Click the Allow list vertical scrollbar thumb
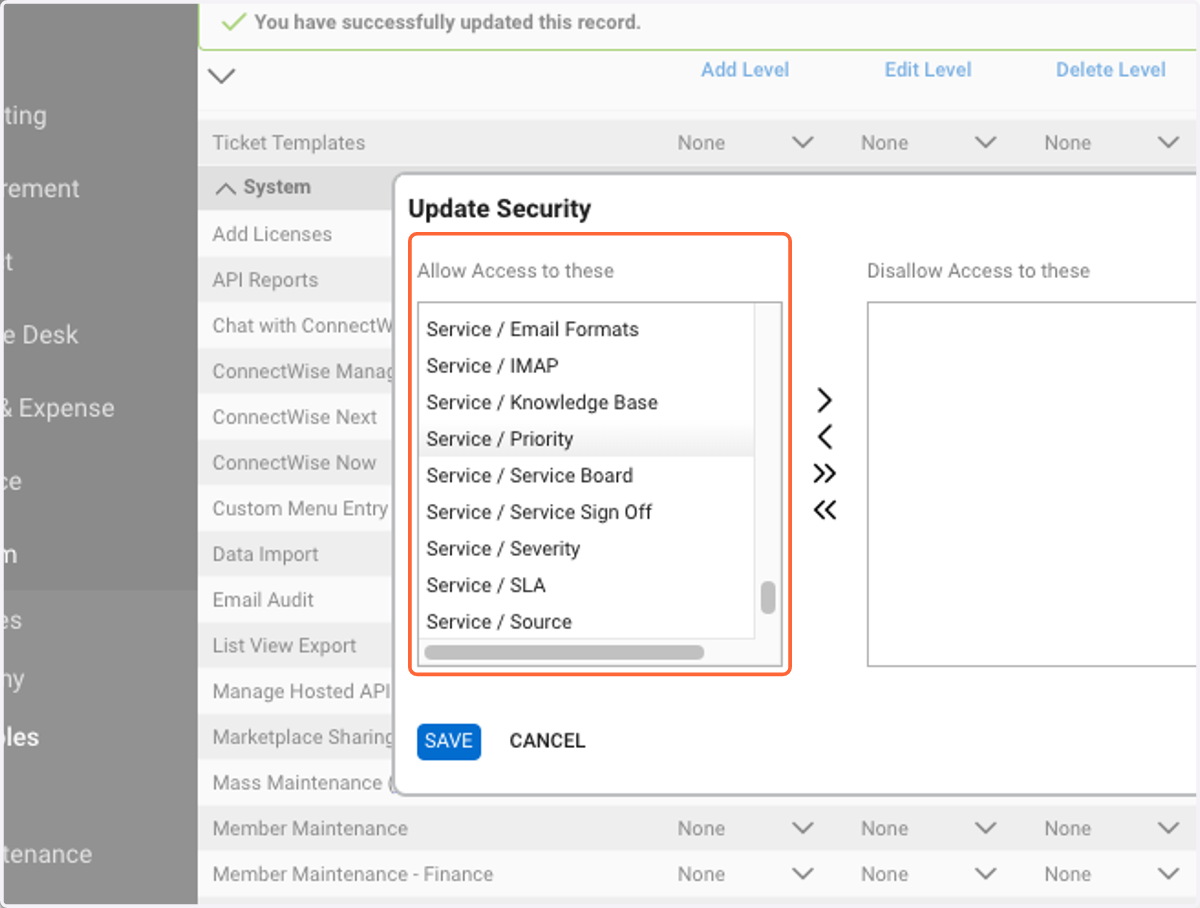This screenshot has height=908, width=1200. tap(768, 597)
